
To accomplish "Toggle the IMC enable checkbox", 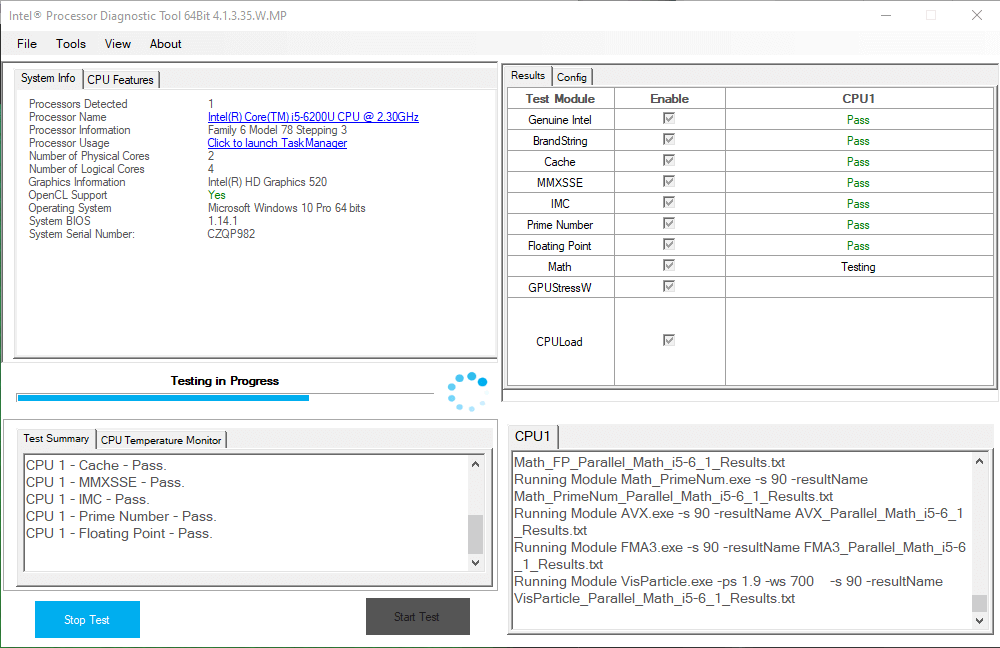I will coord(669,203).
